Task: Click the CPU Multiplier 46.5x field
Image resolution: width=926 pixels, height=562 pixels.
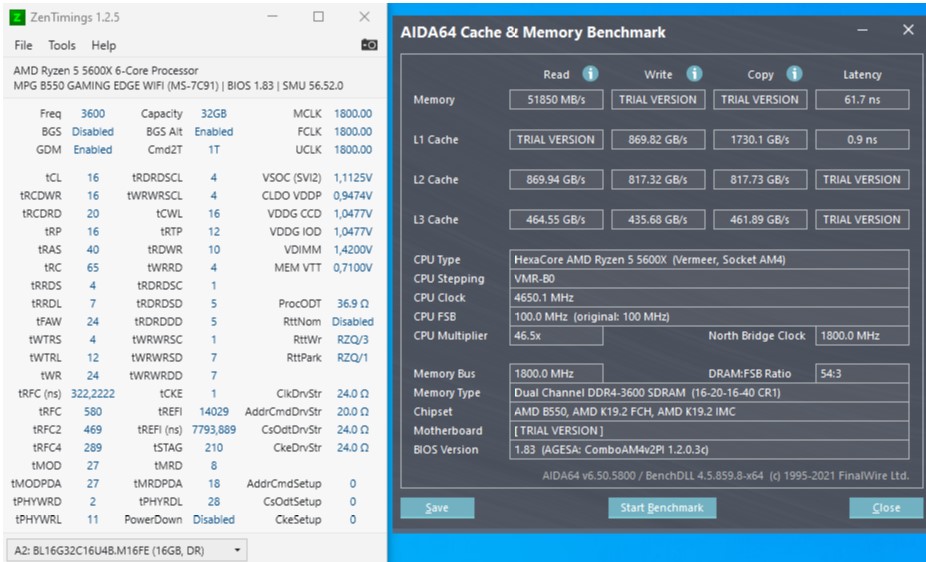Action: [x=556, y=335]
